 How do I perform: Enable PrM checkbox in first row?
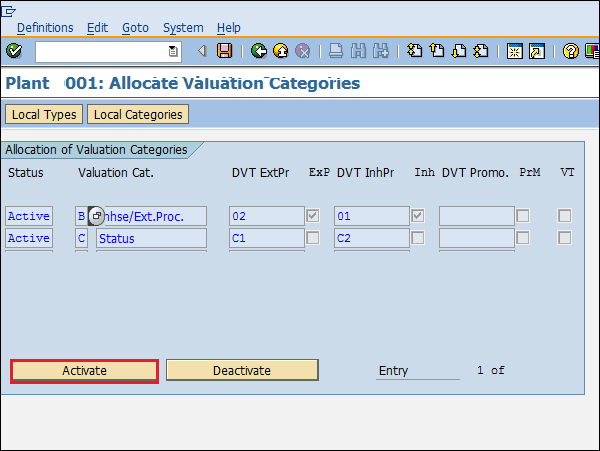tap(522, 215)
